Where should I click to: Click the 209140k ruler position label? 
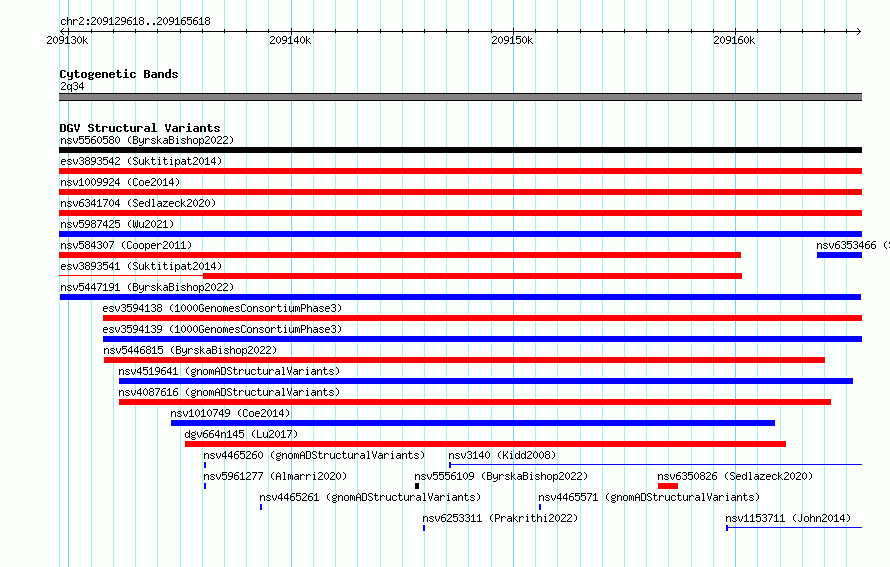point(290,40)
